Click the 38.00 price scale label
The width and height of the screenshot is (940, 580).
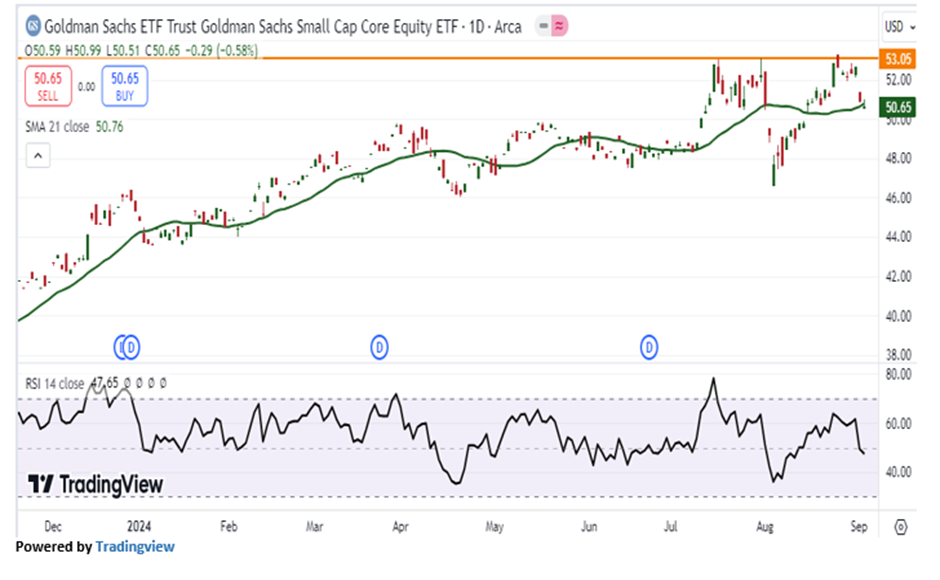tap(898, 354)
